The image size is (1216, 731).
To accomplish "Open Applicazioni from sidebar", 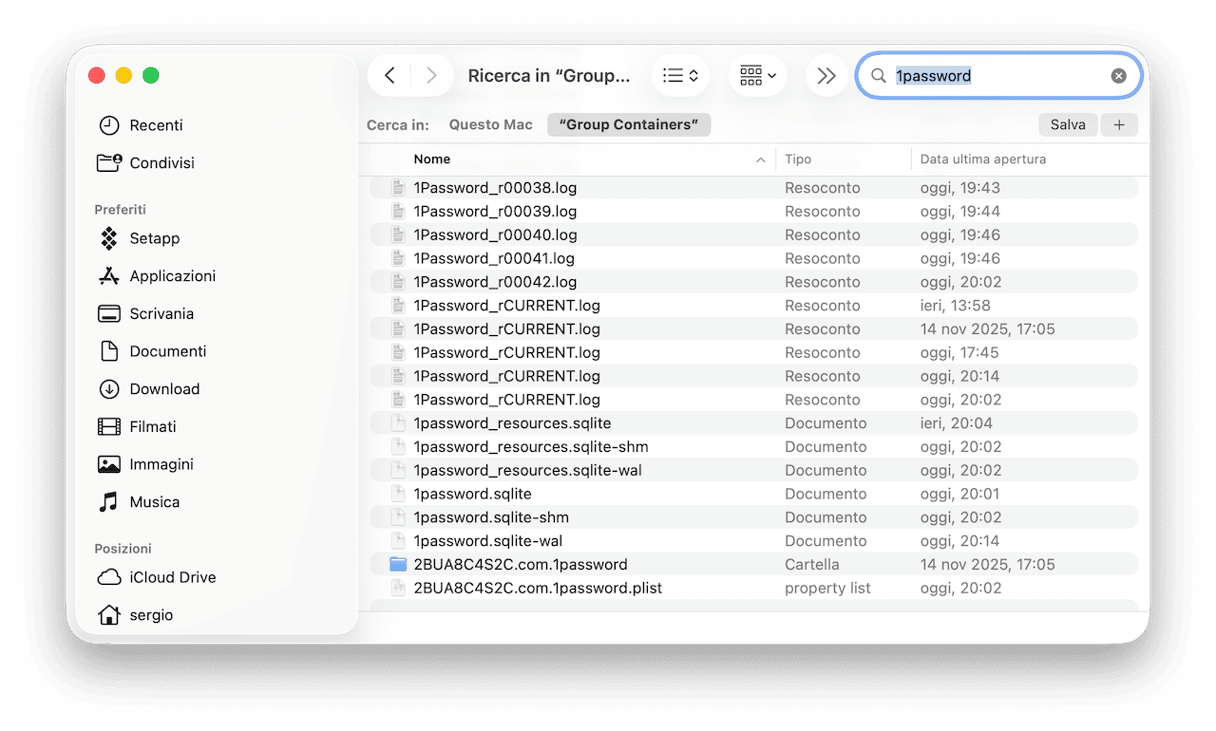I will click(x=172, y=276).
